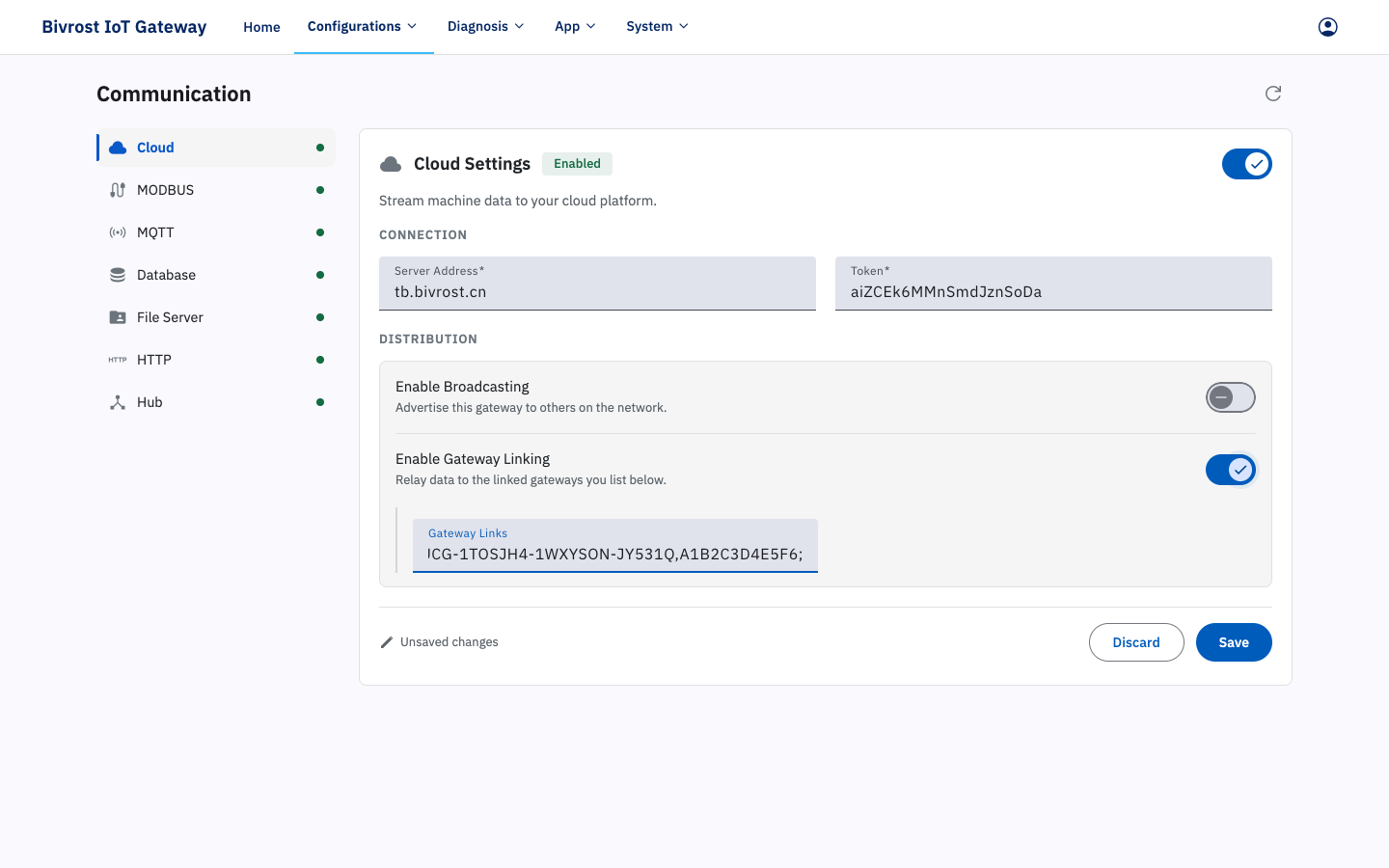Click the Enable Broadcasting label text
Image resolution: width=1389 pixels, height=868 pixels.
click(x=462, y=387)
